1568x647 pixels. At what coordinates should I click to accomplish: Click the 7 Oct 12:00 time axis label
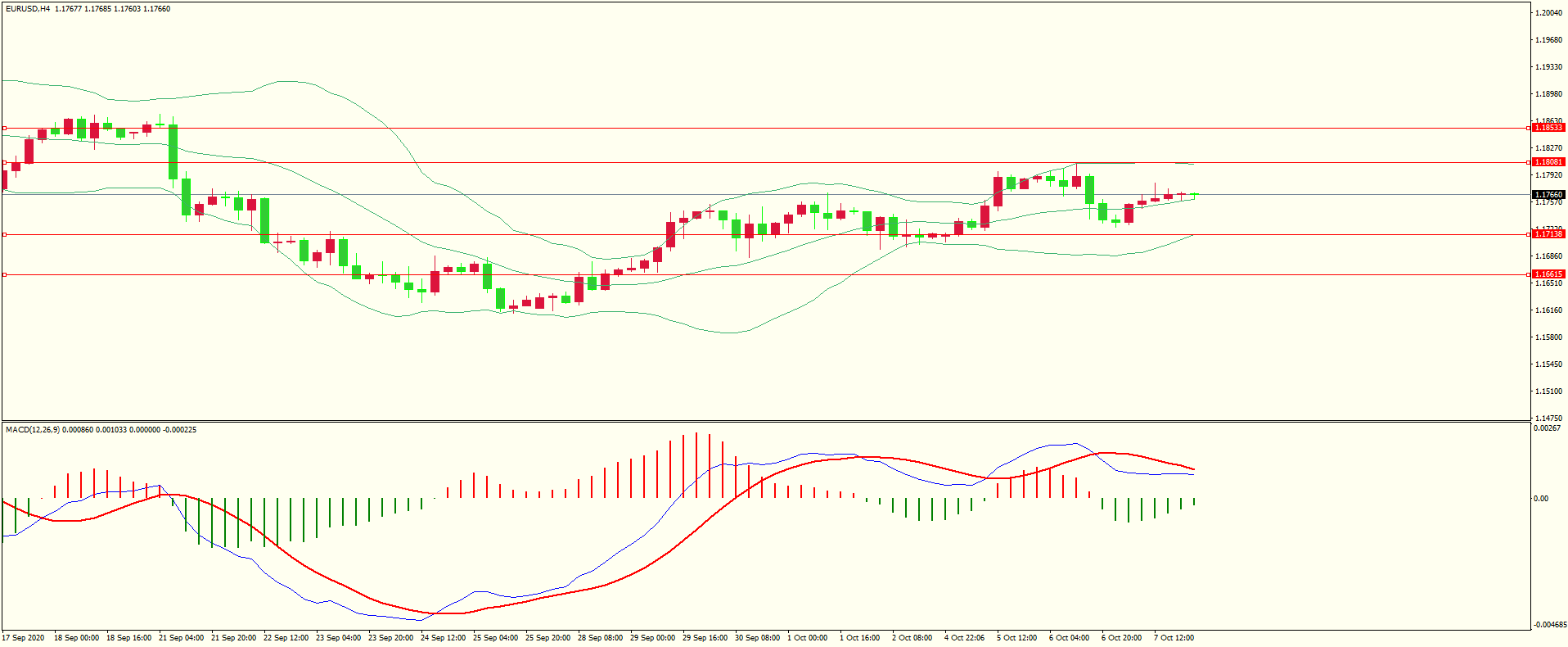point(1174,638)
